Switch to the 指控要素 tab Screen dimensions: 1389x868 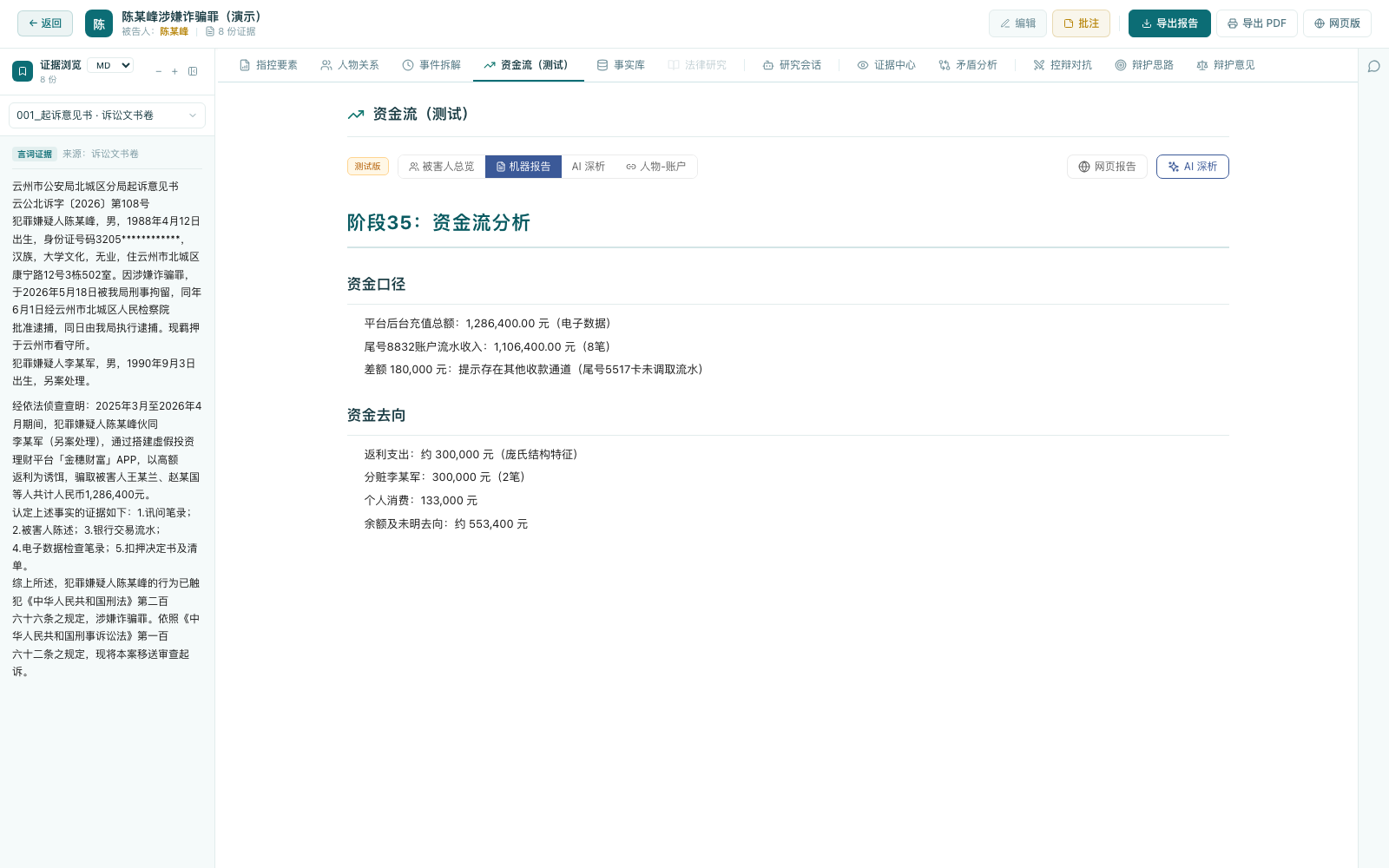click(268, 65)
